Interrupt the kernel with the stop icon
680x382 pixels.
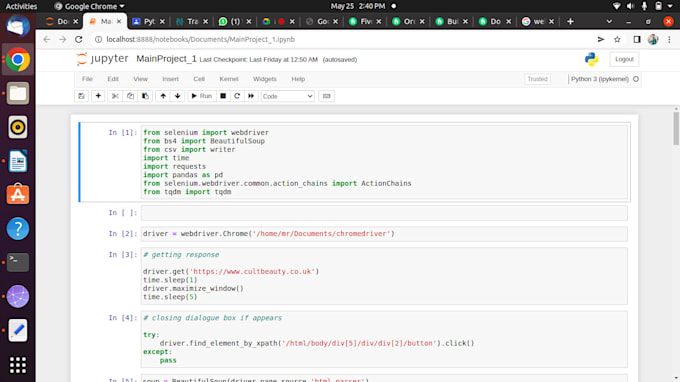coord(223,96)
